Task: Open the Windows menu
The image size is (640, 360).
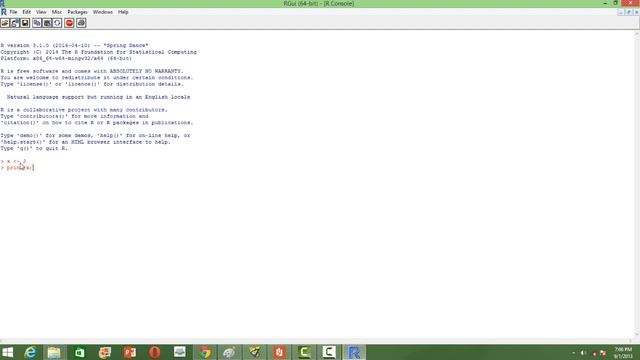Action: (103, 12)
